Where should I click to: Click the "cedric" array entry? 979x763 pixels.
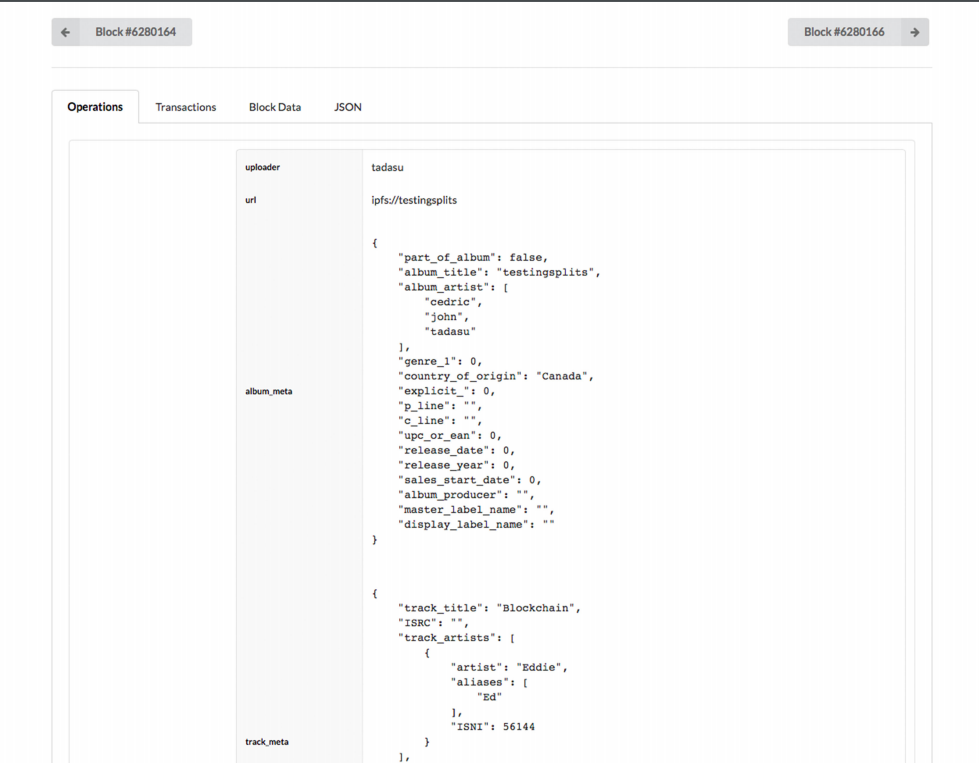[453, 302]
